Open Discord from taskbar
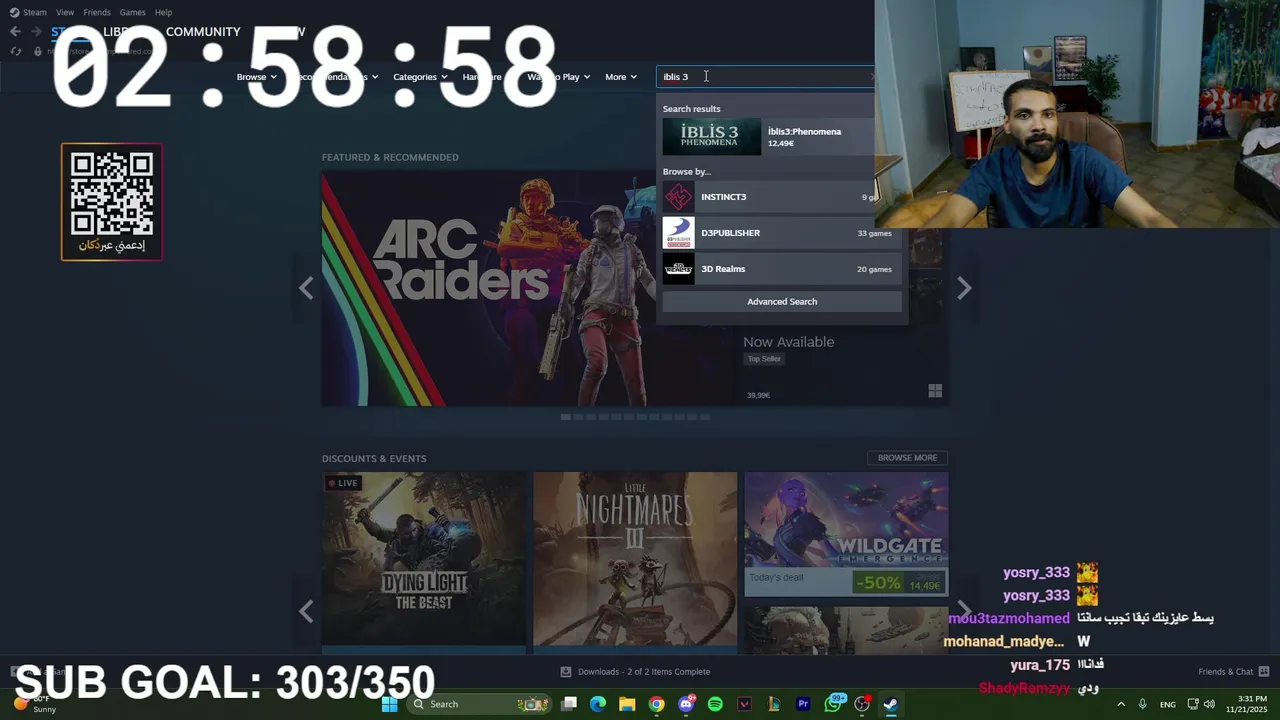Image resolution: width=1280 pixels, height=720 pixels. (686, 704)
